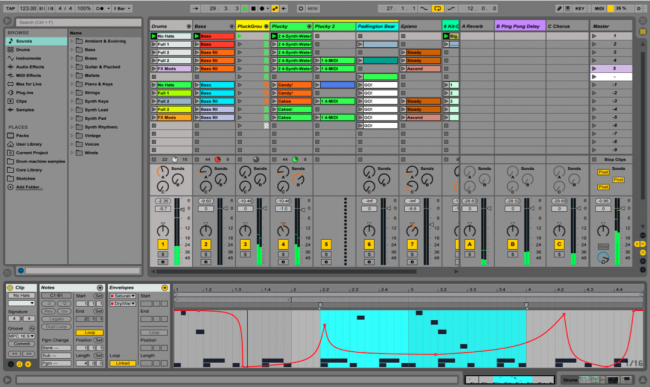Toggle track 4 activator button
650x387 pixels.
tap(283, 244)
